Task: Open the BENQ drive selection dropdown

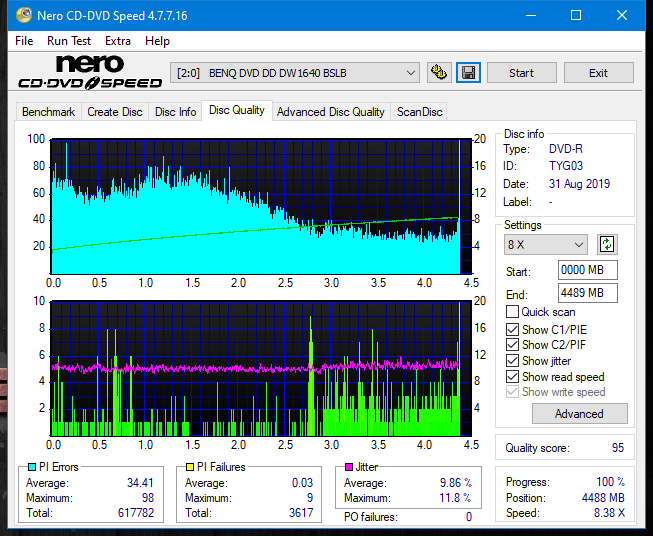Action: tap(294, 73)
